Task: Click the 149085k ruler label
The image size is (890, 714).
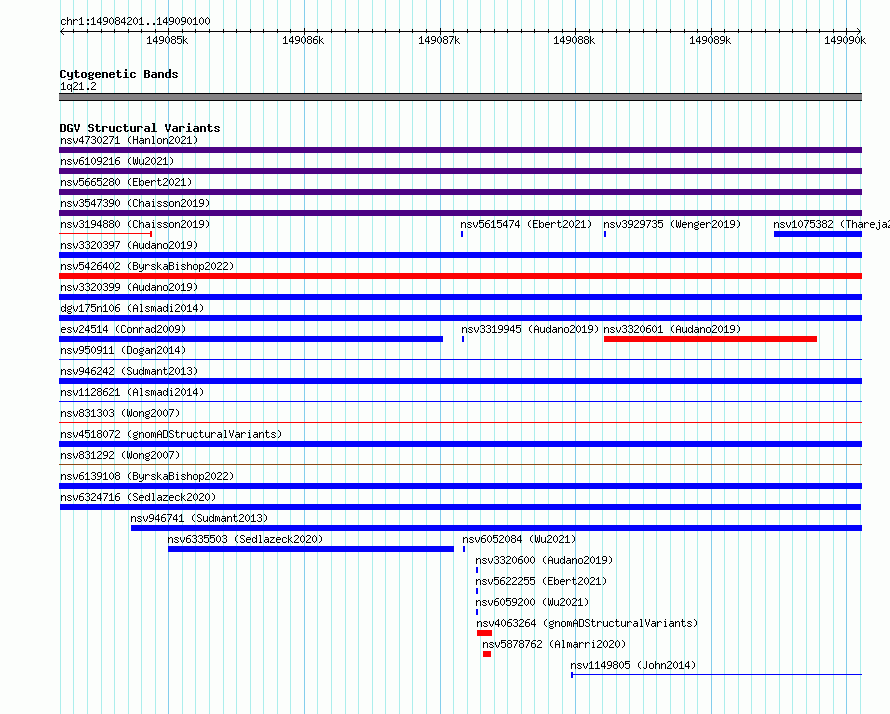Action: 167,40
